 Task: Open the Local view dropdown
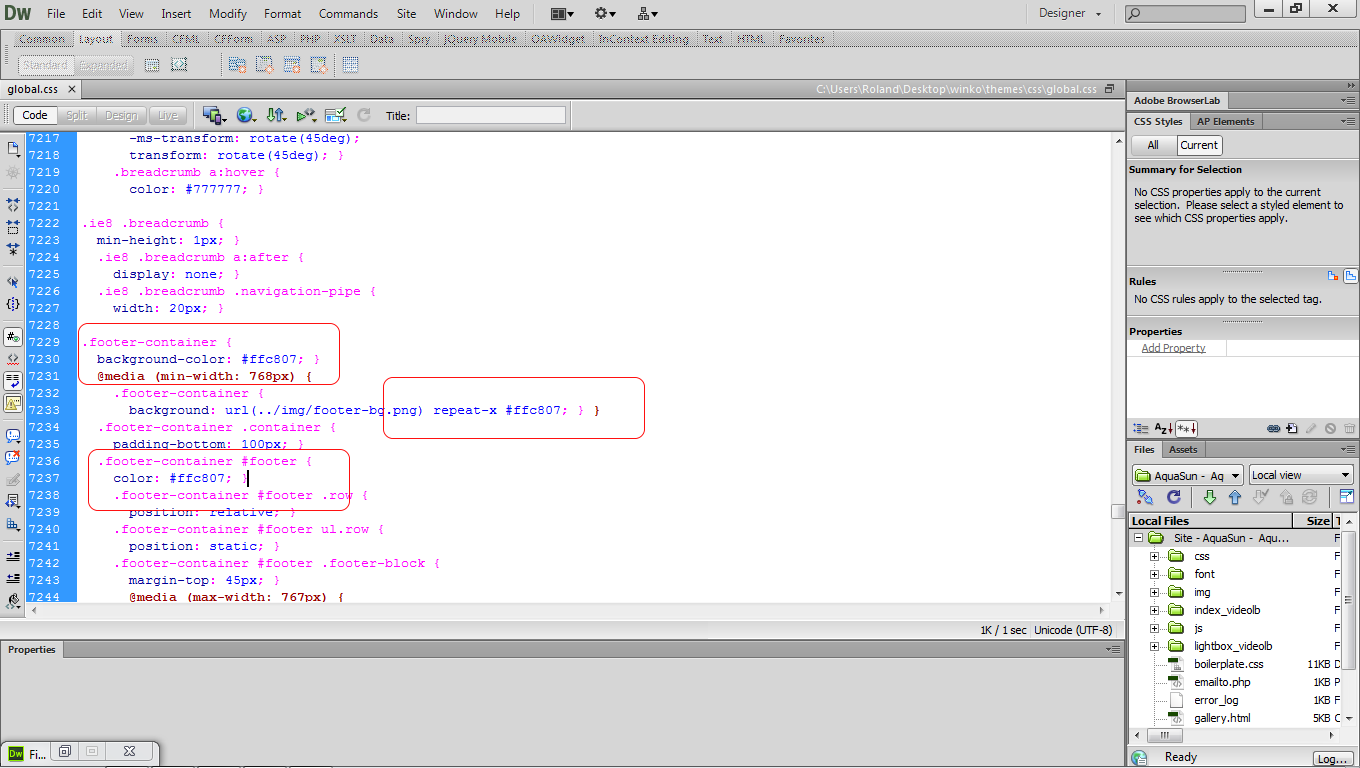[x=1301, y=475]
